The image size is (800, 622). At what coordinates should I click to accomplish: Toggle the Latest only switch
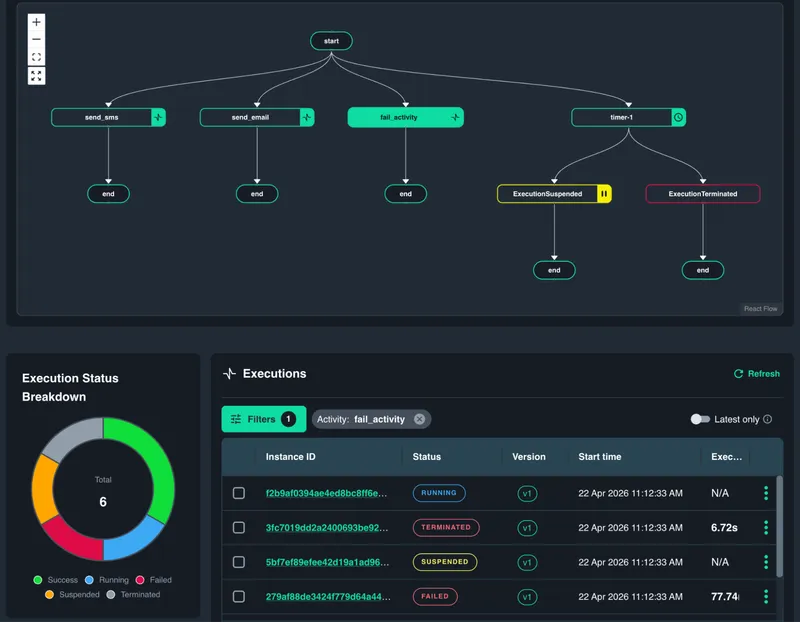point(700,419)
